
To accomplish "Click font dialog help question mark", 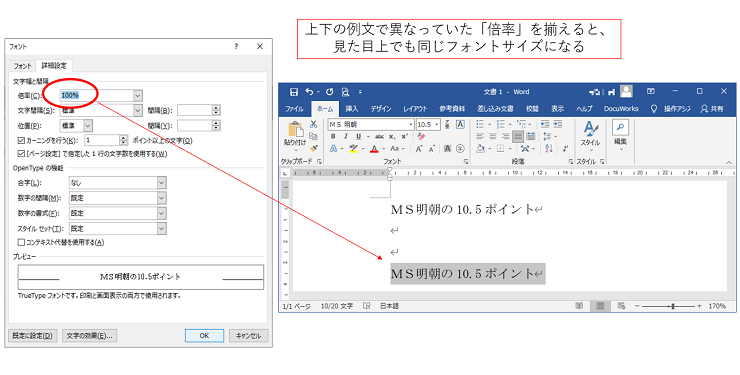I will click(236, 47).
